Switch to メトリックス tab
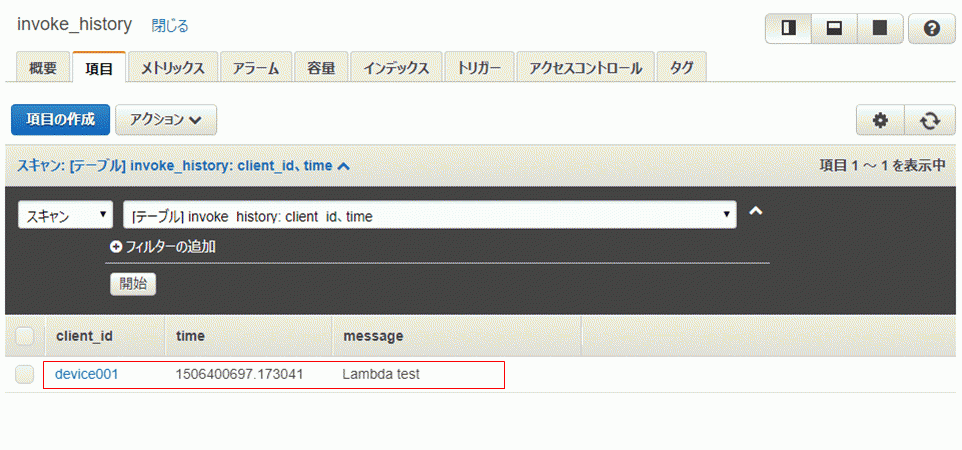 [172, 67]
